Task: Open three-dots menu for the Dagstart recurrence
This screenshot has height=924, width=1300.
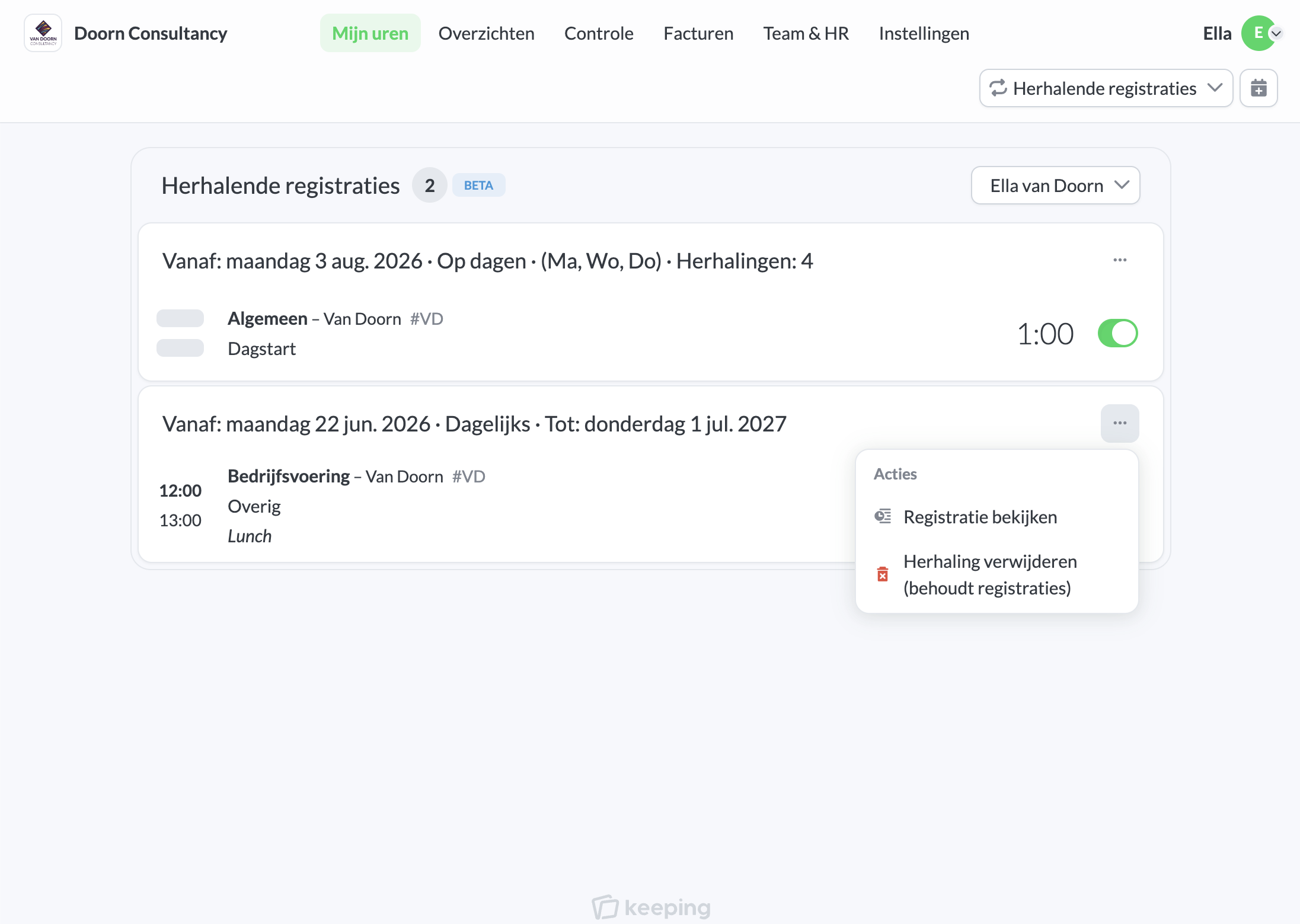Action: [1120, 260]
